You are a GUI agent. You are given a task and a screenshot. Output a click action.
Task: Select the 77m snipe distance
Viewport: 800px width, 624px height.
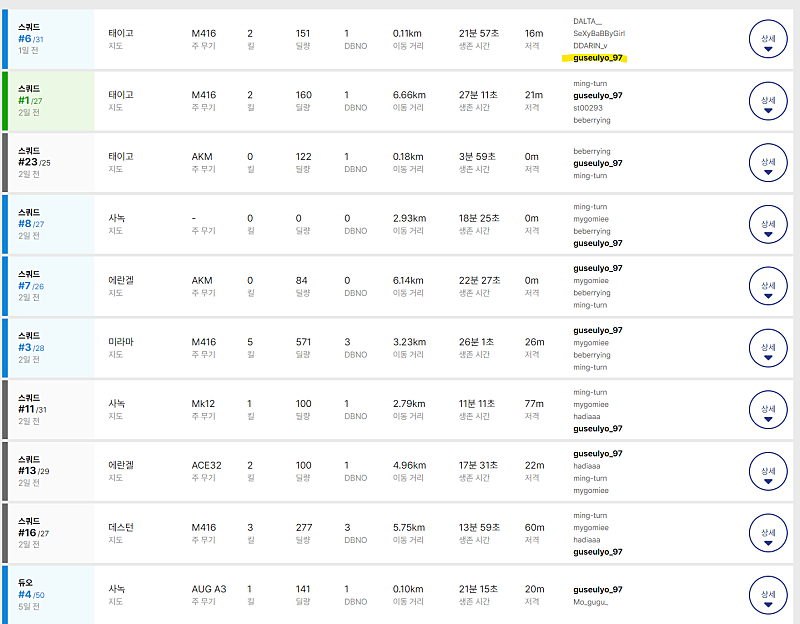[x=534, y=404]
